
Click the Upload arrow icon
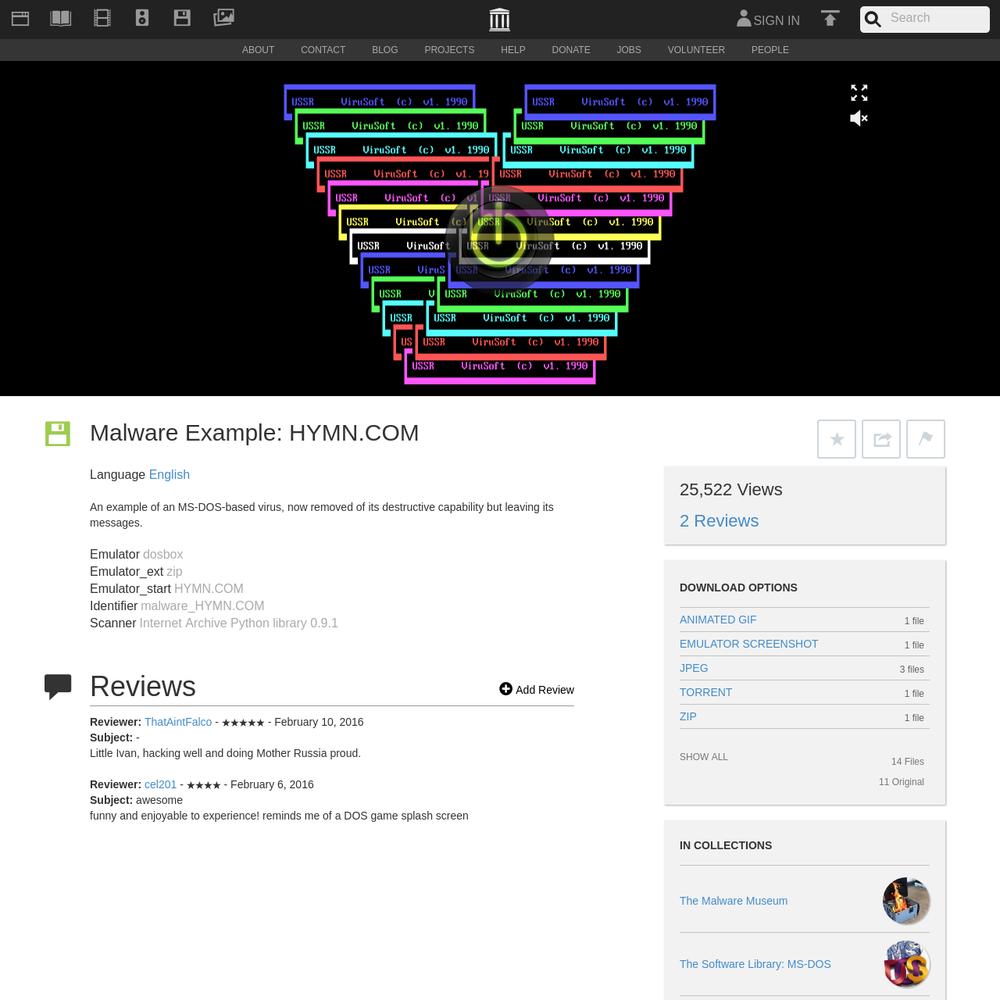[x=830, y=18]
